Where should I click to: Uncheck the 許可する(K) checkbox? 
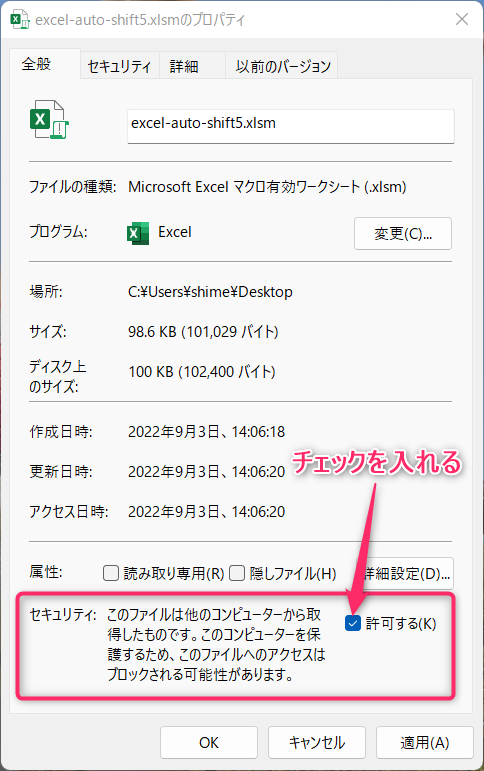(353, 623)
